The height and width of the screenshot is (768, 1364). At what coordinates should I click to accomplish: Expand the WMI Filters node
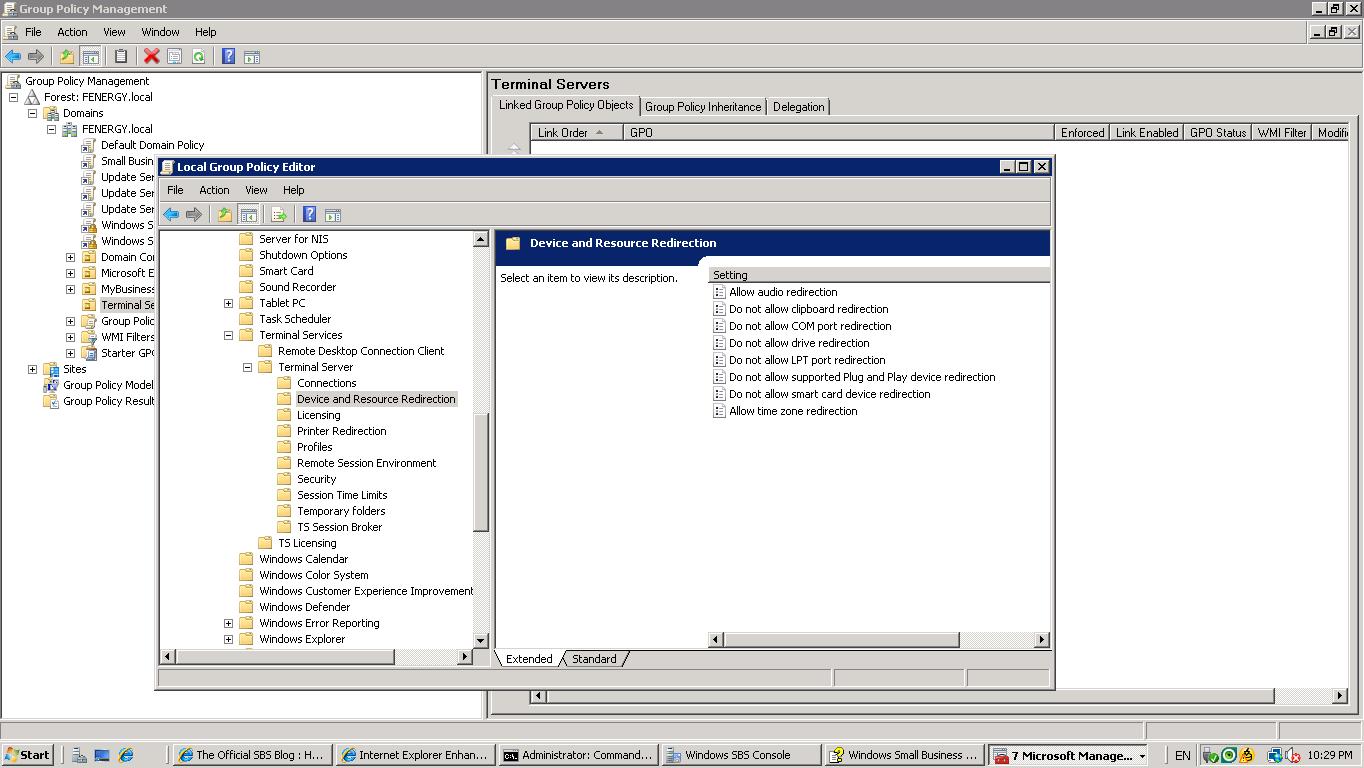[x=71, y=337]
